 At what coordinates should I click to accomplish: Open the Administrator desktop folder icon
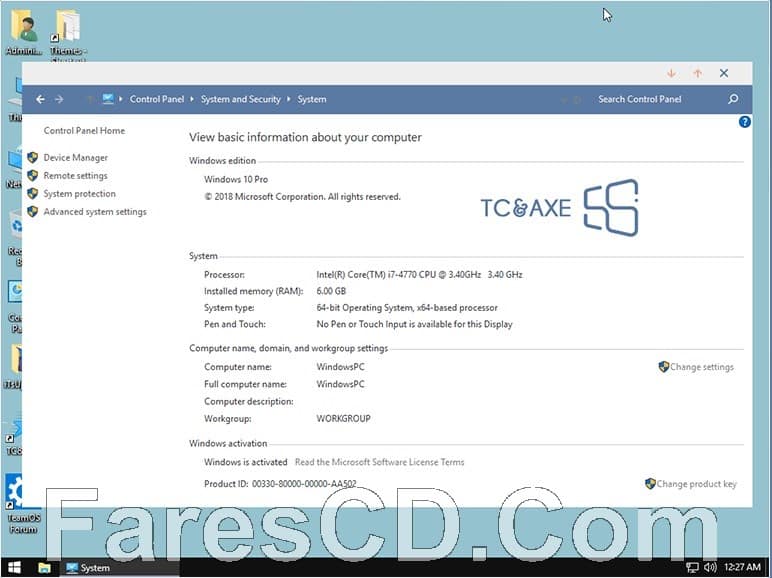pos(24,33)
